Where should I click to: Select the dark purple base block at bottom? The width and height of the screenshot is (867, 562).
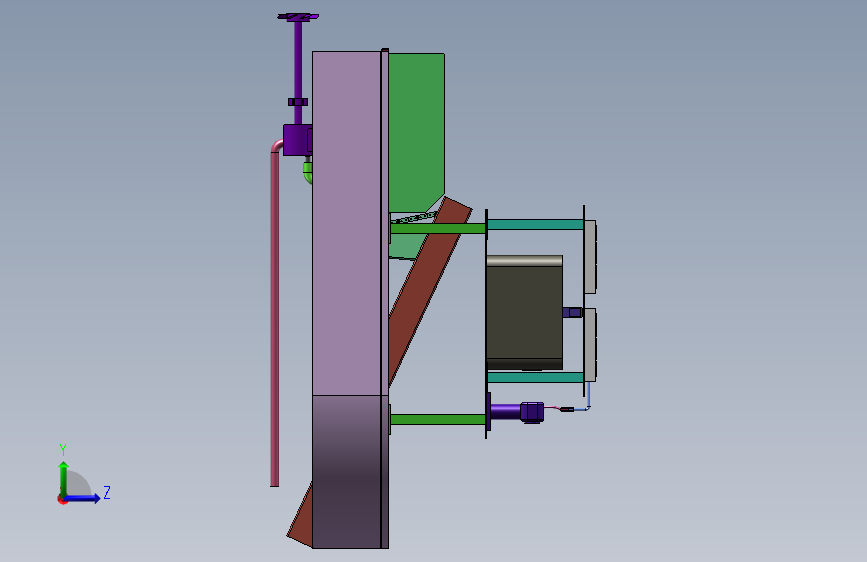click(347, 472)
